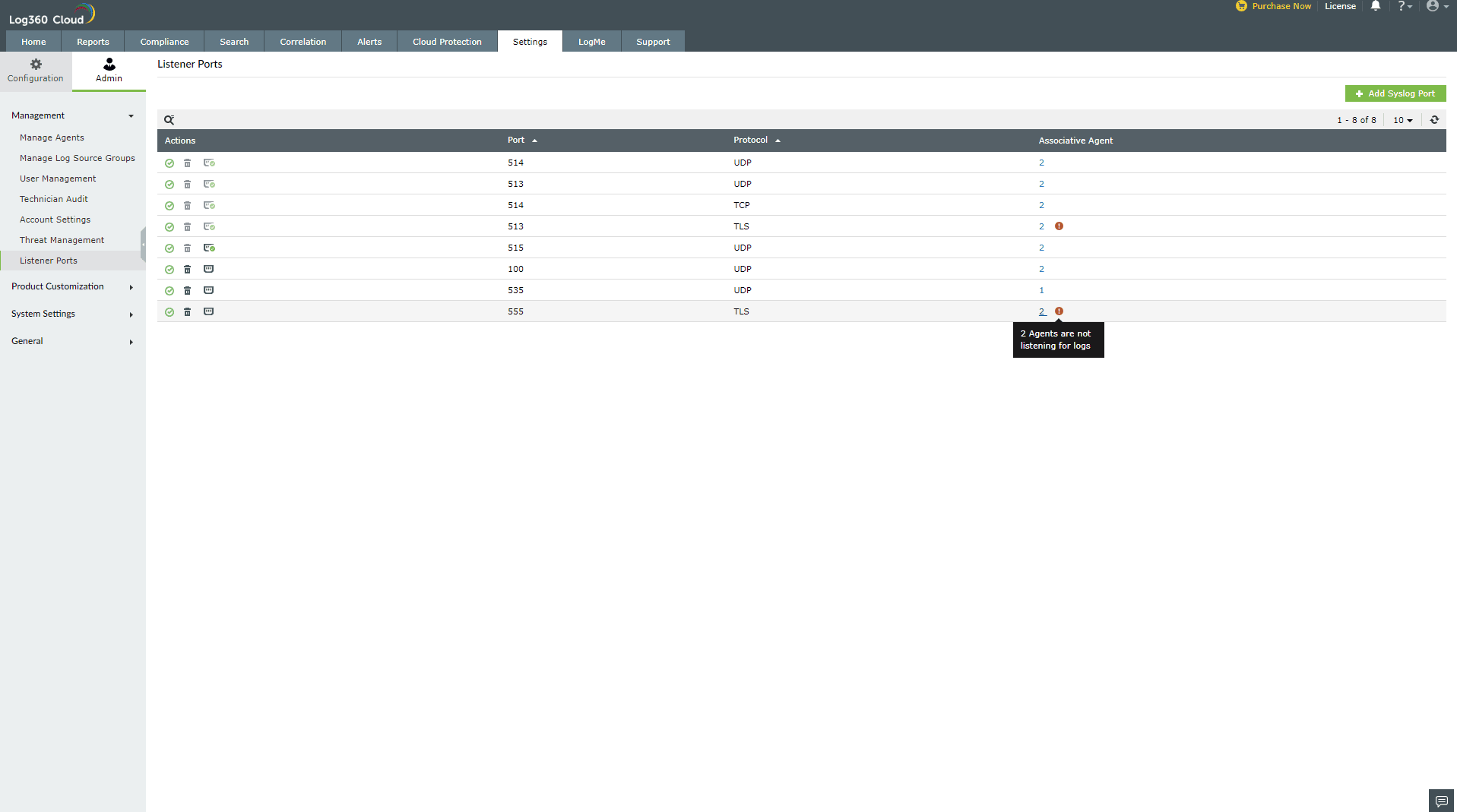Toggle enabled status for port 555 TLS
Screen dimensions: 1457x812
(169, 312)
